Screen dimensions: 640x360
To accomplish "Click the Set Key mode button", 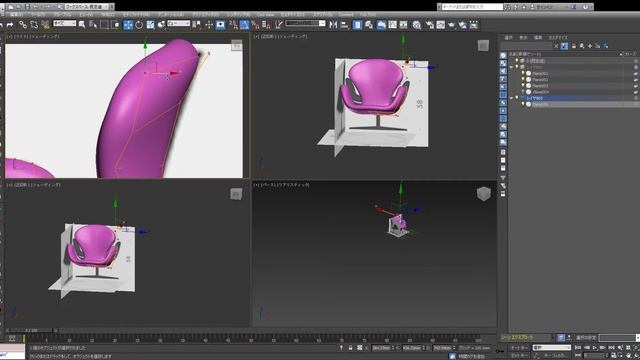I will tap(519, 356).
